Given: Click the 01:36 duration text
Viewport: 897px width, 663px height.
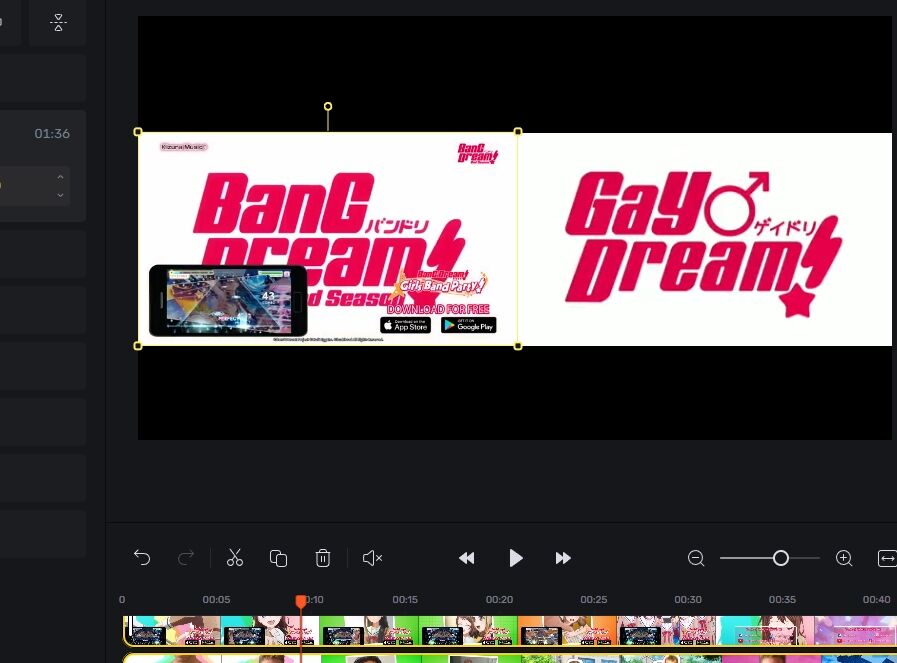Looking at the screenshot, I should (52, 134).
